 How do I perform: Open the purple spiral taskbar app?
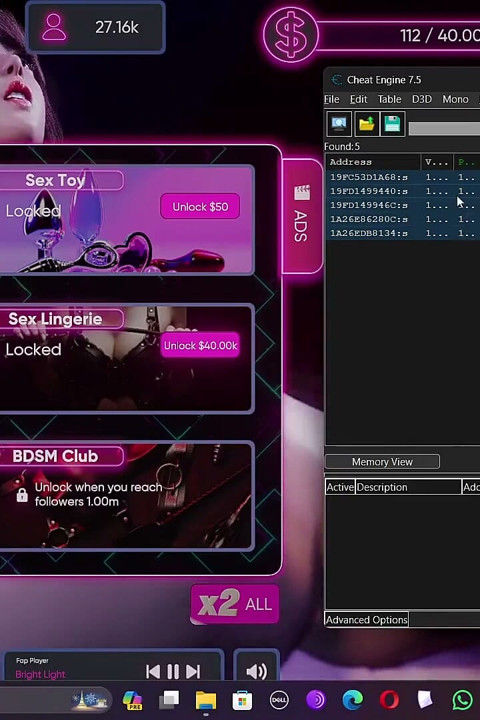coord(316,700)
